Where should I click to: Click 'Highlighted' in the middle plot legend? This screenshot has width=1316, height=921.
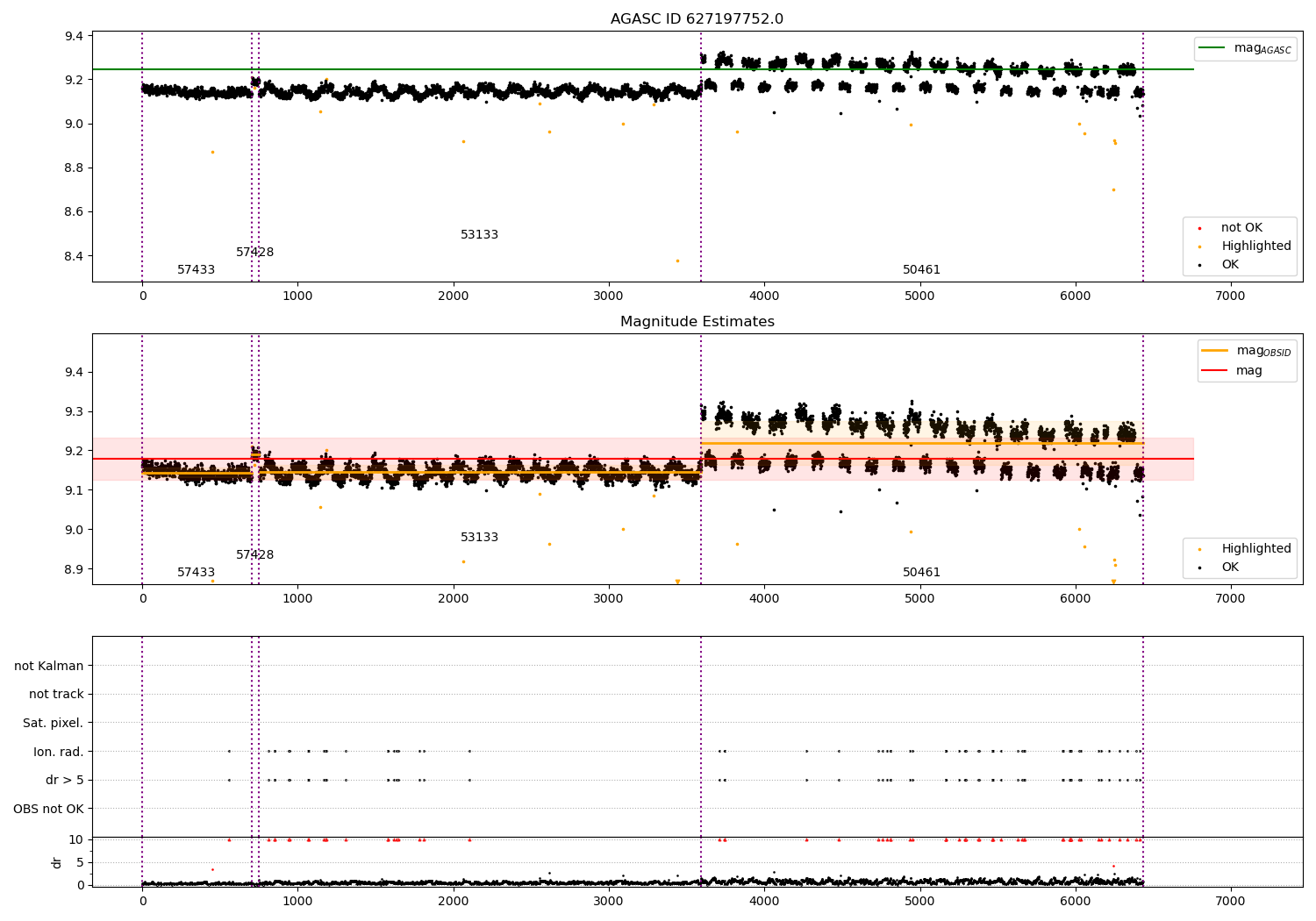pyautogui.click(x=1256, y=549)
